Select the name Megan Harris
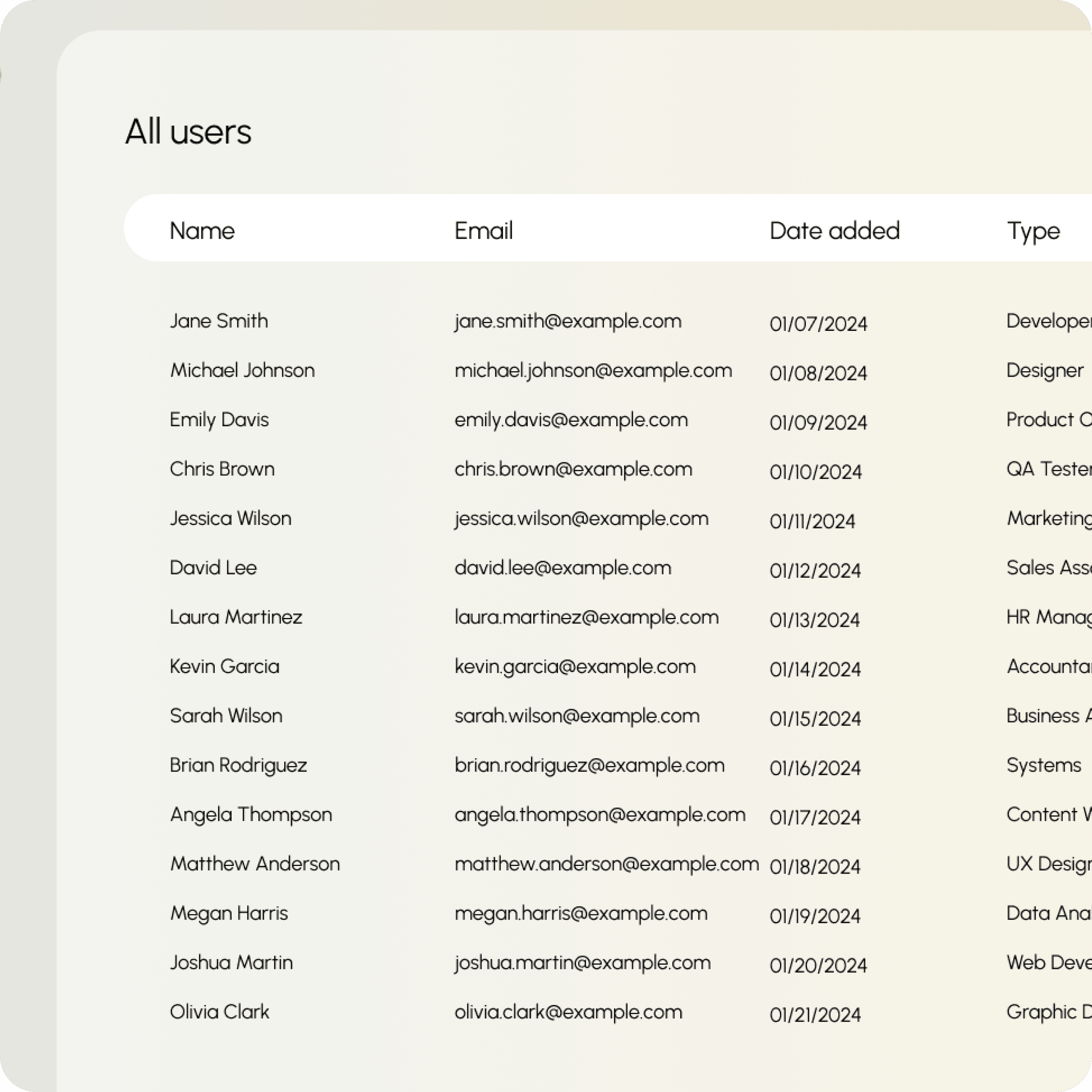 click(229, 914)
